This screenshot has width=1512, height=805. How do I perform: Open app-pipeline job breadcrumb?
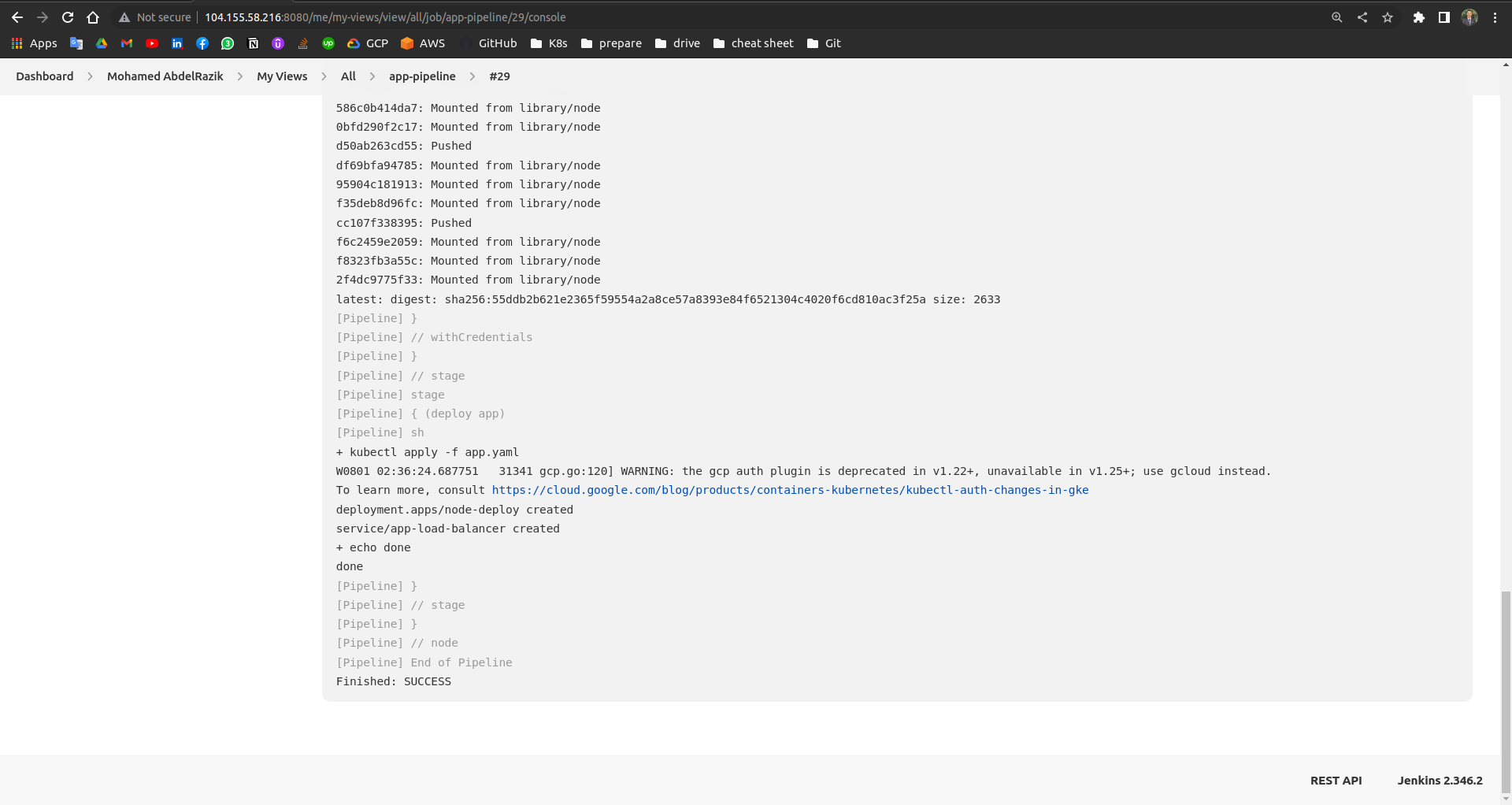pyautogui.click(x=422, y=76)
